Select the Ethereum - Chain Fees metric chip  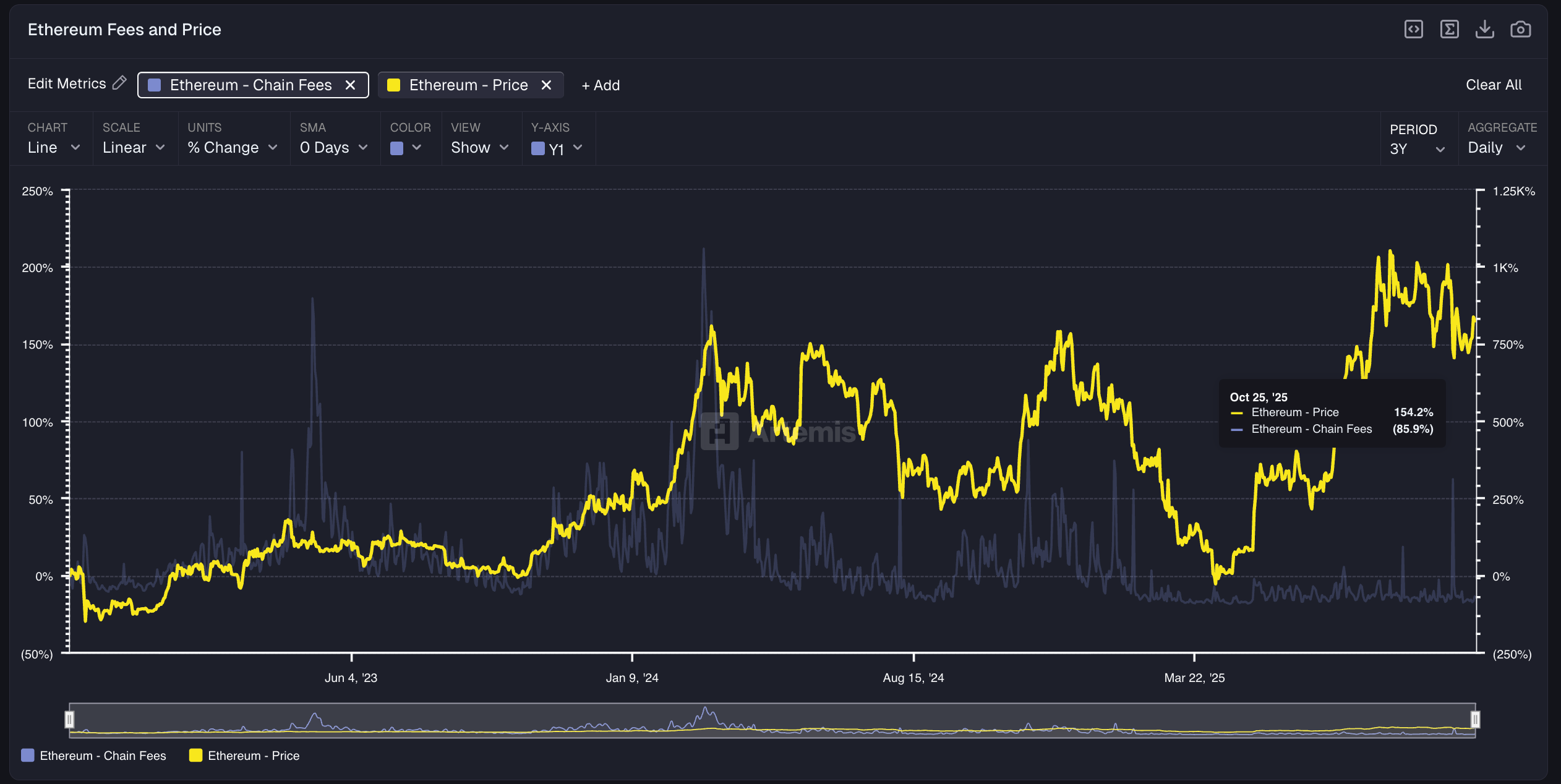pos(250,85)
